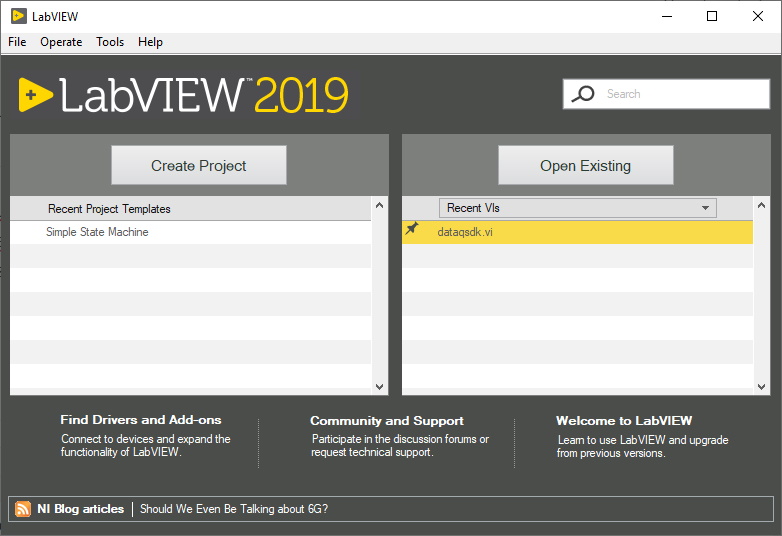Expand the Recent VIs dropdown
The height and width of the screenshot is (536, 782).
(578, 208)
